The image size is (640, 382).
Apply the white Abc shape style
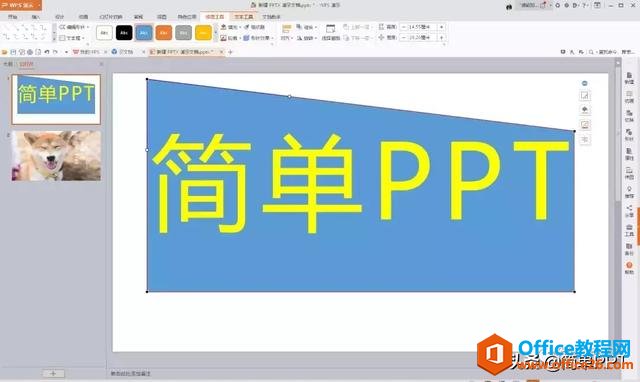pos(104,33)
